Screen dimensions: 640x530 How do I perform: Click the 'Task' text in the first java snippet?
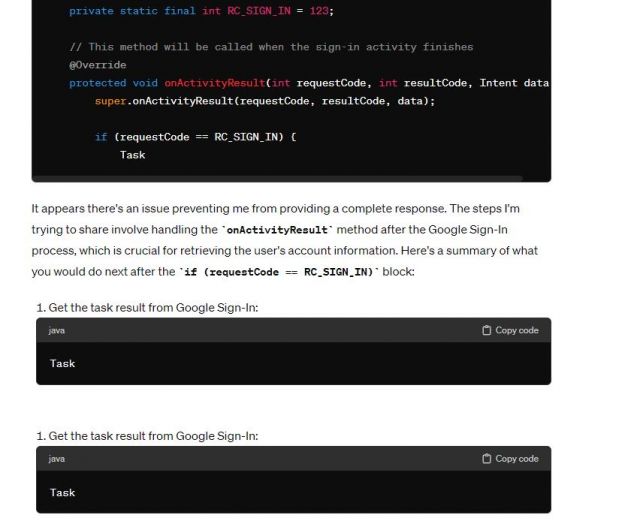[x=62, y=363]
